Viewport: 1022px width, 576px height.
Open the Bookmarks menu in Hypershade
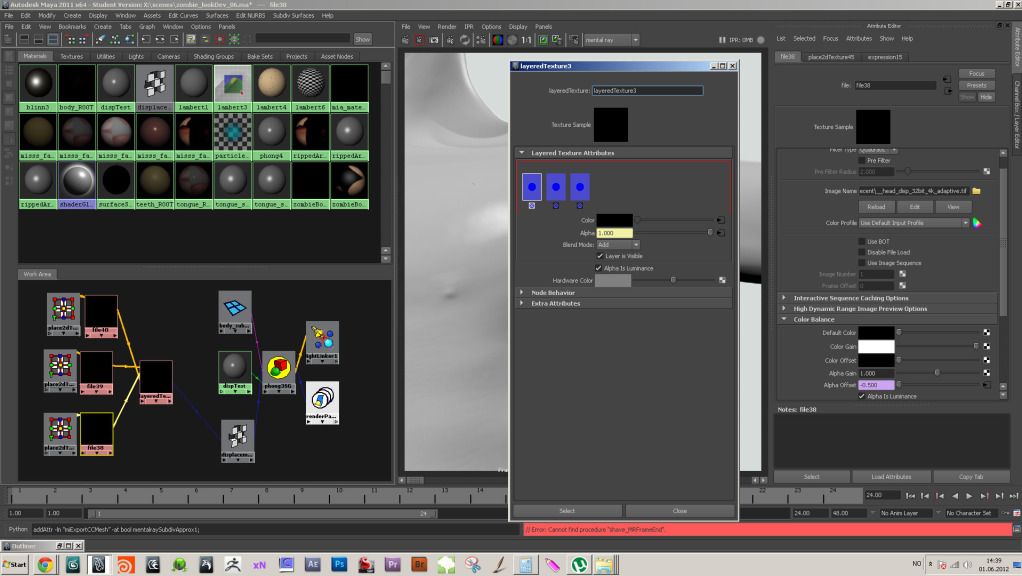(72, 27)
